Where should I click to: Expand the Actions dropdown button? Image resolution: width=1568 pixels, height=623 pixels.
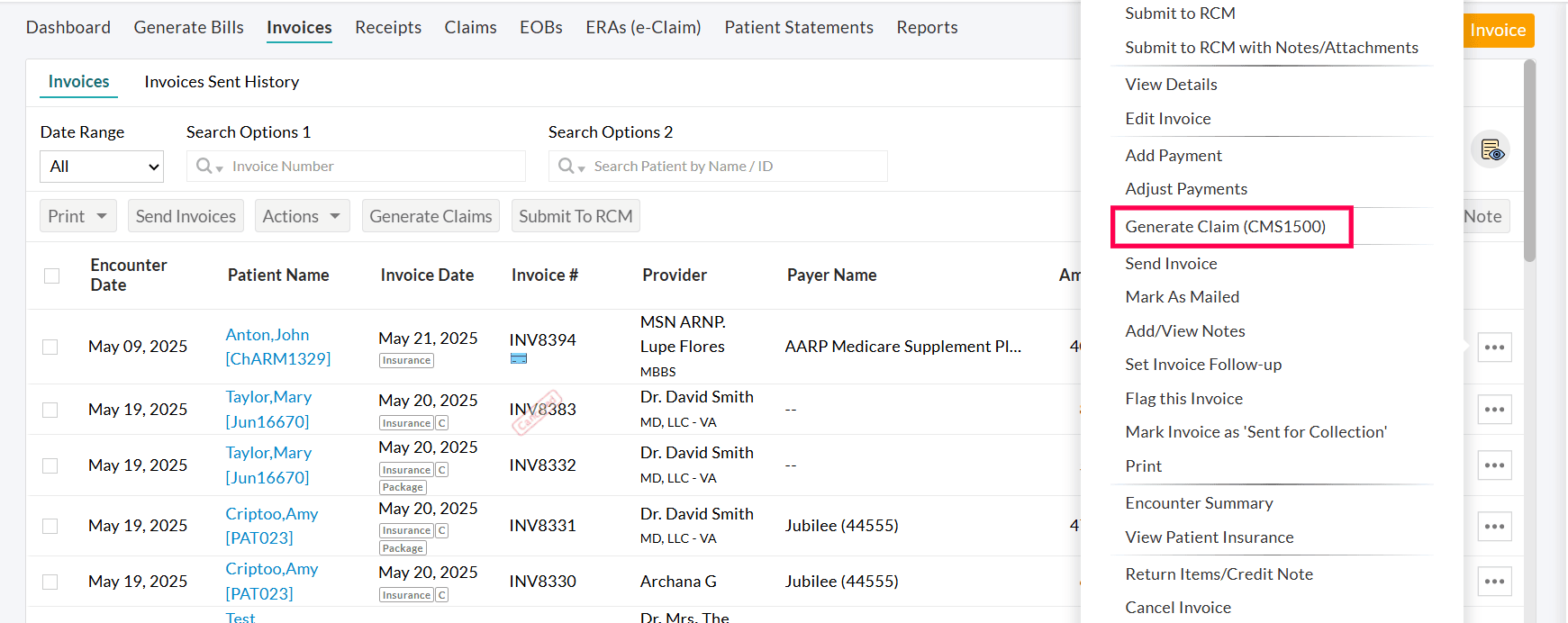coord(302,216)
